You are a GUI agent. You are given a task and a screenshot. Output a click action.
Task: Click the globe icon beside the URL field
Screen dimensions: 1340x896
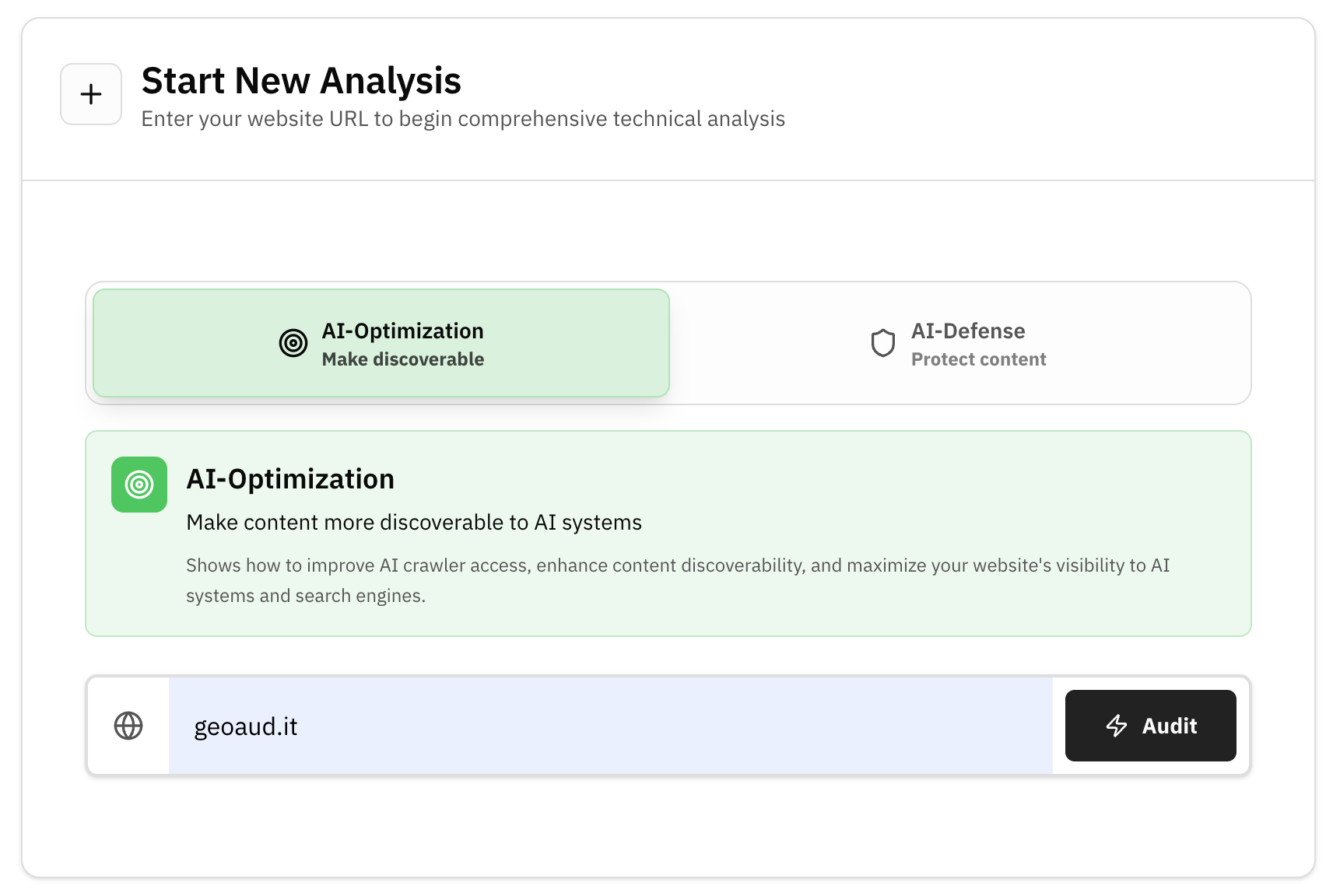(128, 726)
